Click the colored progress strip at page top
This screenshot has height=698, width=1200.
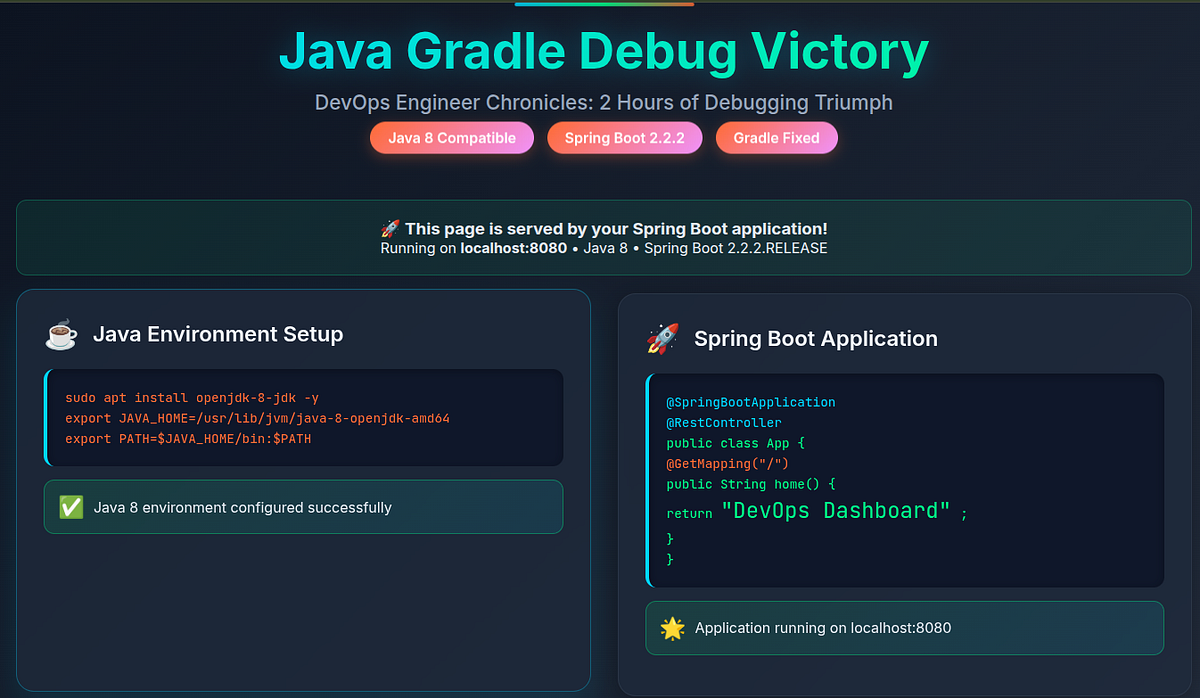[603, 4]
